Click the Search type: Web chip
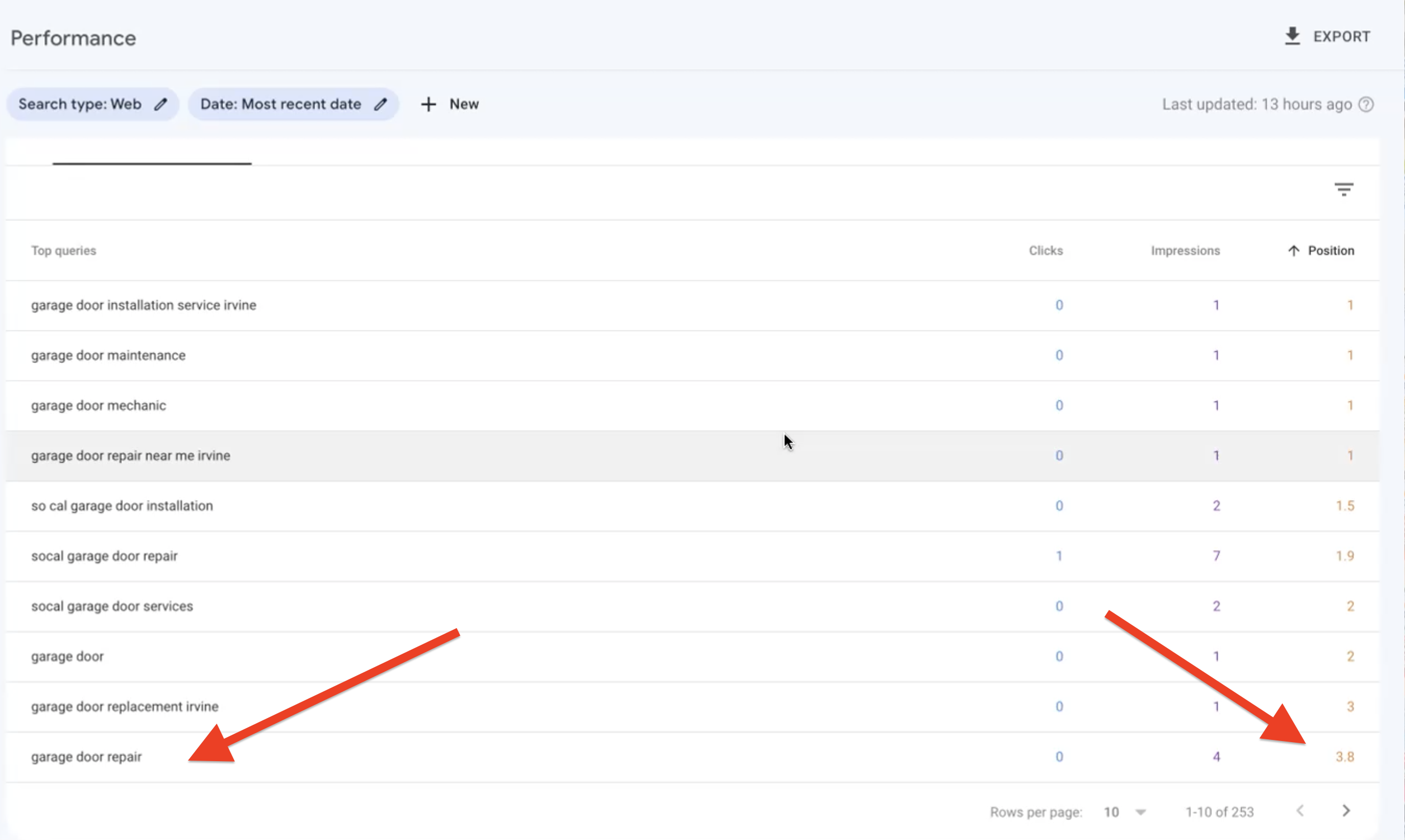1405x840 pixels. pyautogui.click(x=80, y=104)
